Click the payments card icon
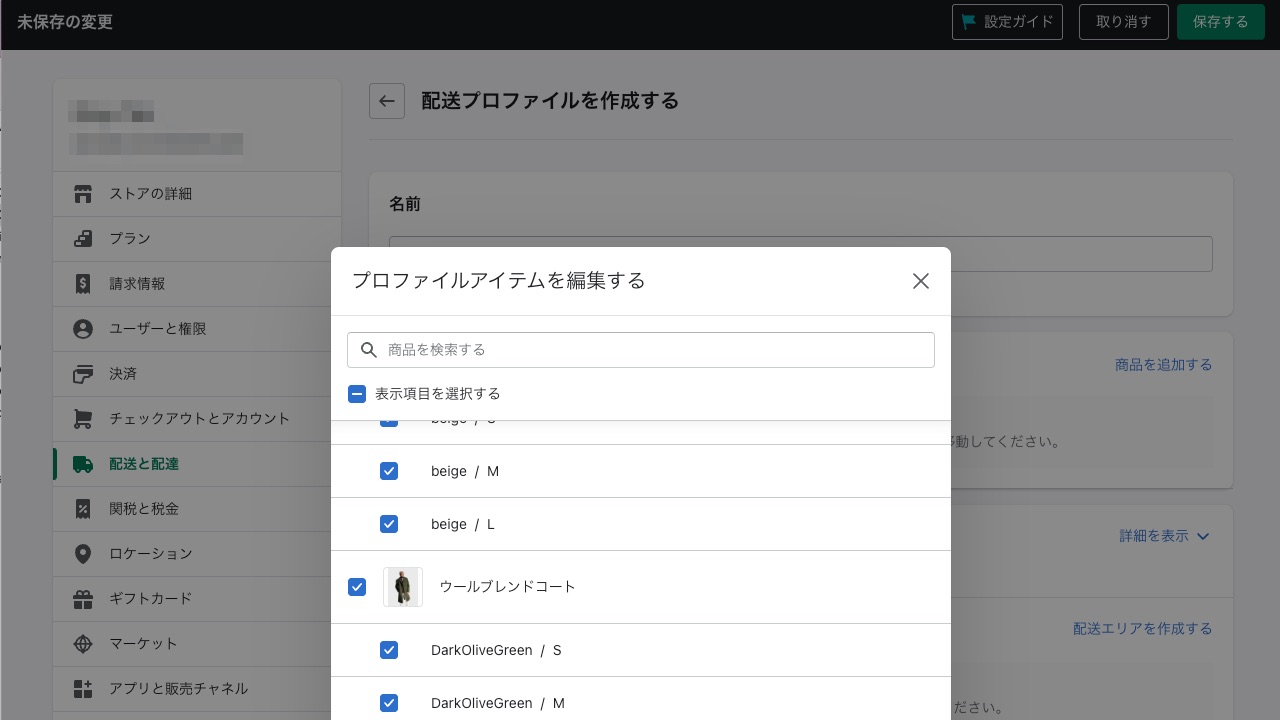This screenshot has width=1280, height=720. [x=83, y=374]
